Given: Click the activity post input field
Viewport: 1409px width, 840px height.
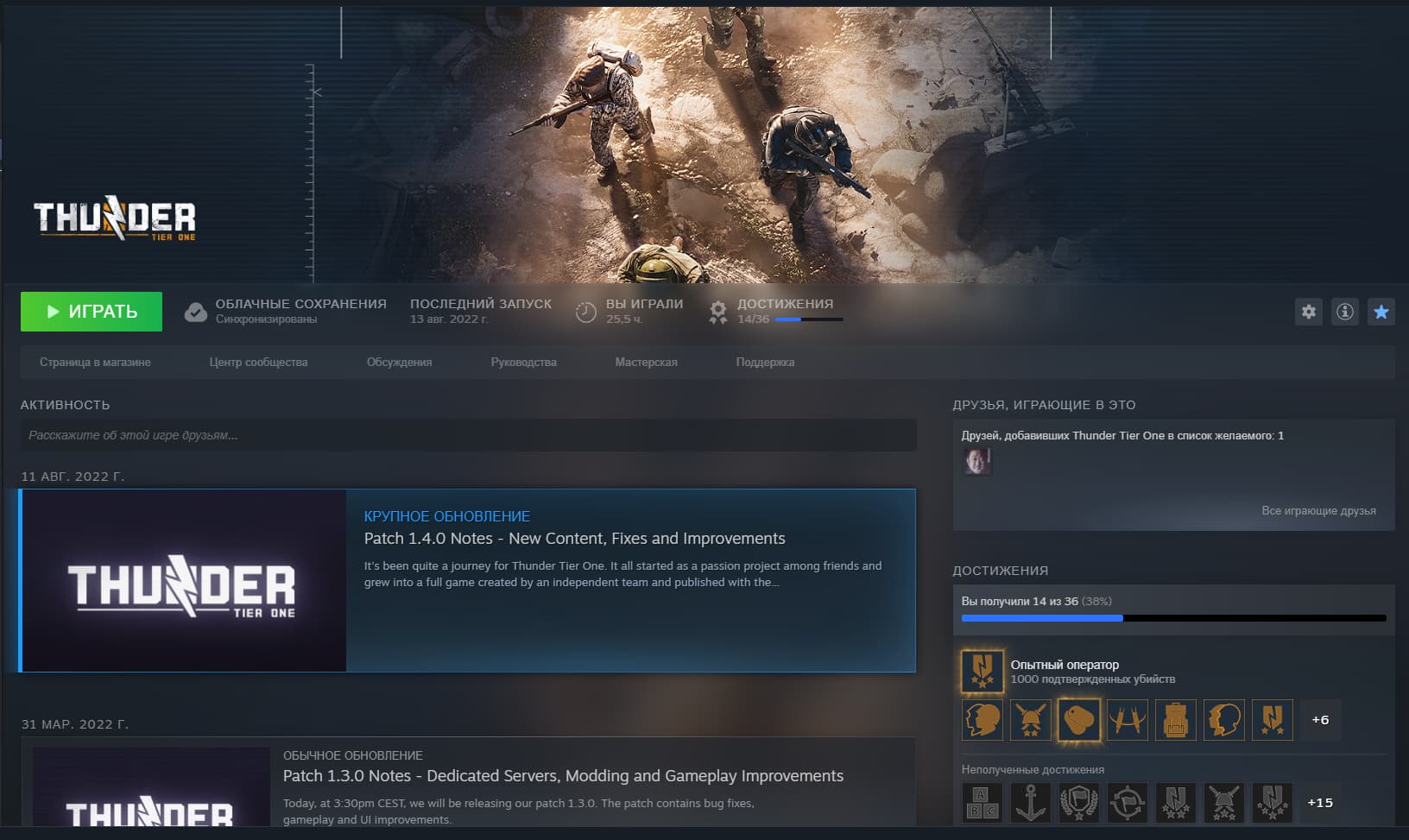Looking at the screenshot, I should (468, 435).
